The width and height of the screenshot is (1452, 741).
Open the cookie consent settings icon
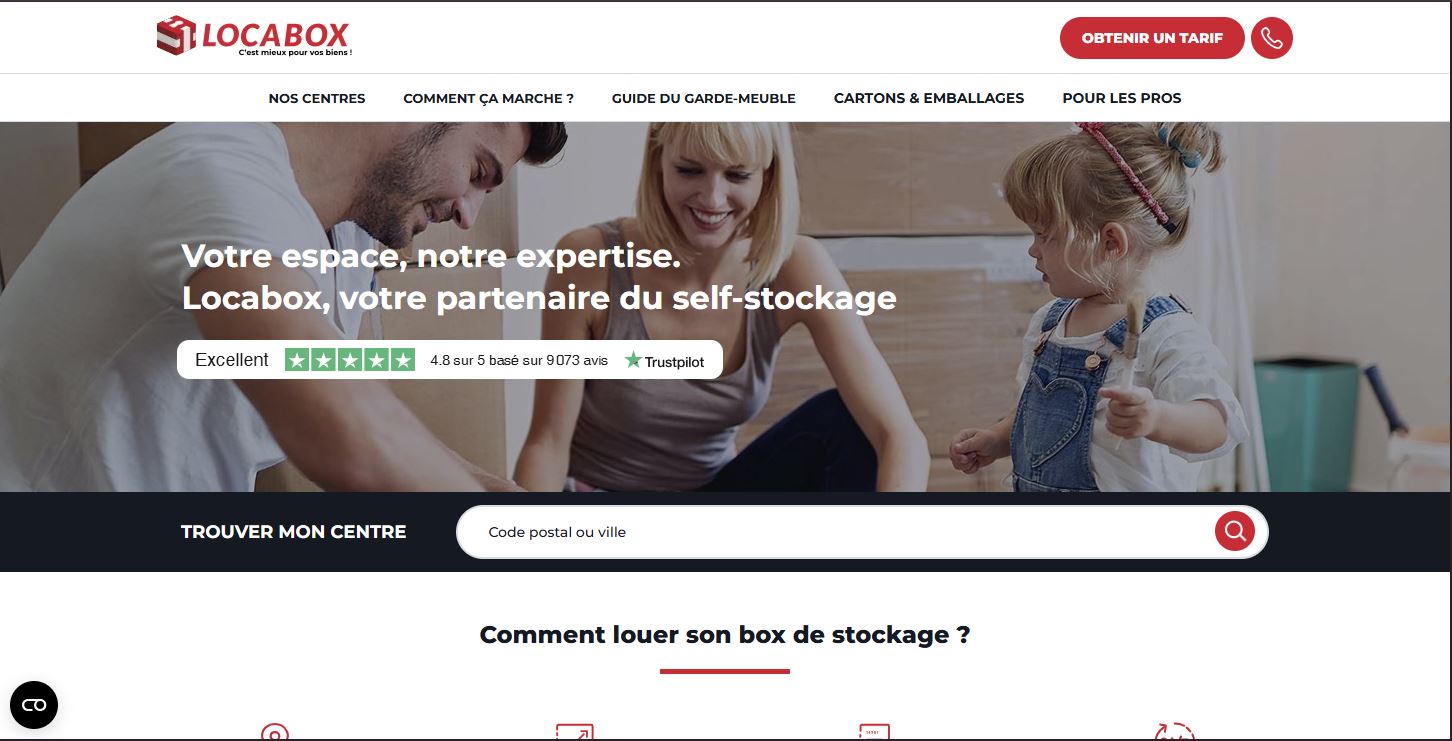34,705
